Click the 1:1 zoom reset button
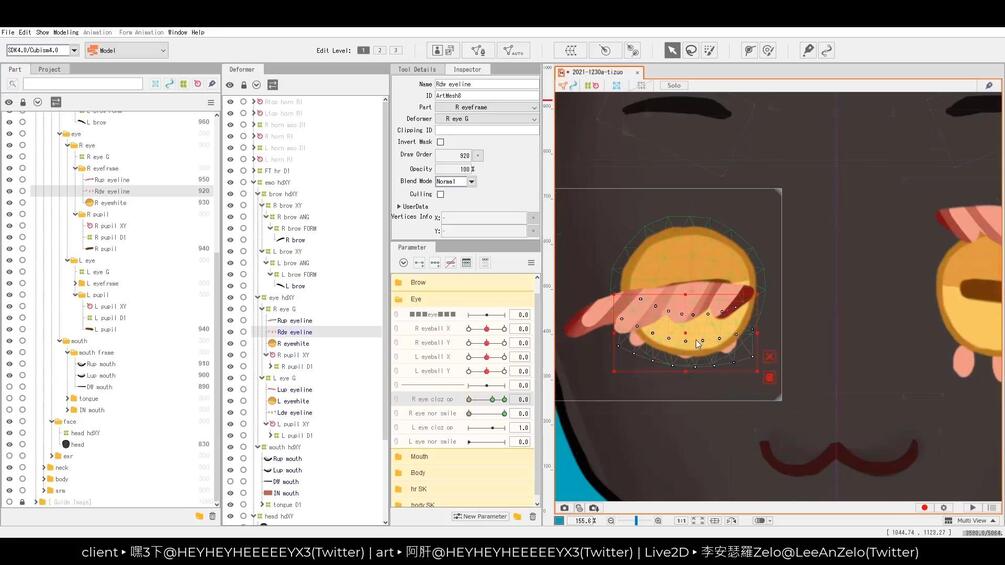This screenshot has width=1005, height=565. pos(681,521)
